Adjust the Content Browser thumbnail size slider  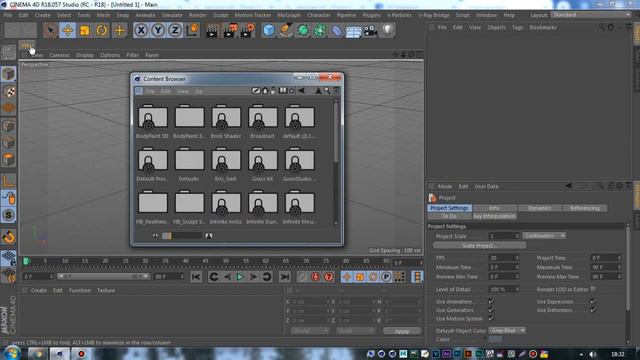point(181,236)
